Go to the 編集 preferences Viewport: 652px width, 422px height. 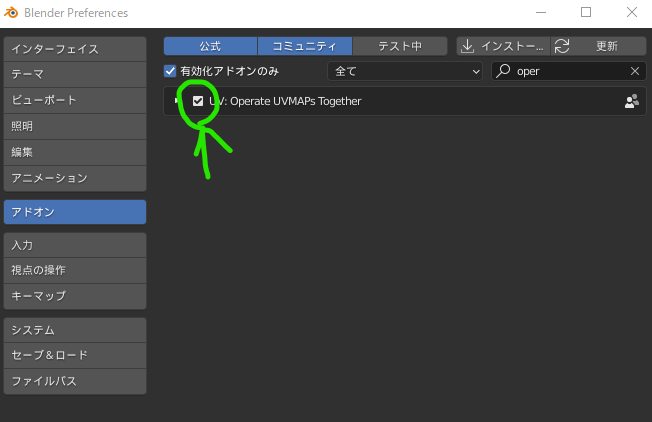(75, 152)
